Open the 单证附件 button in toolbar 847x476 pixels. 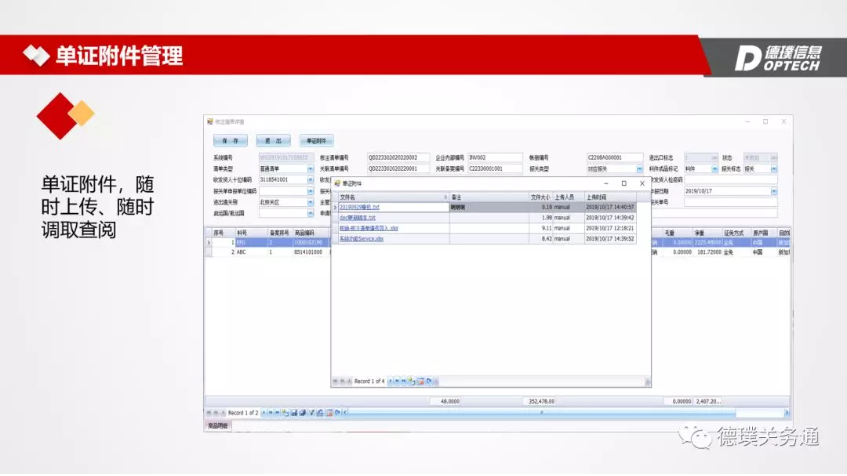point(316,141)
